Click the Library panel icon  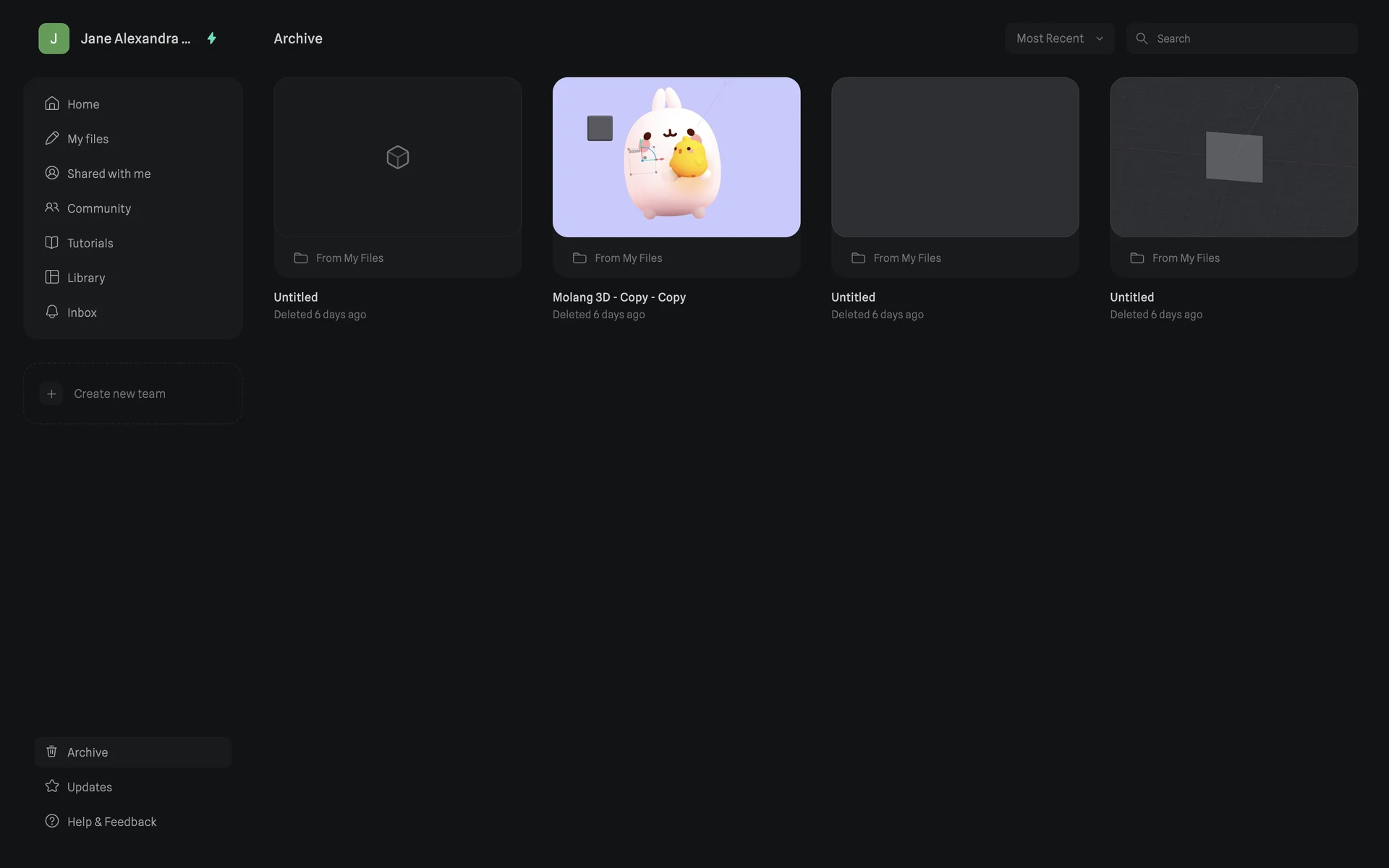tap(51, 277)
